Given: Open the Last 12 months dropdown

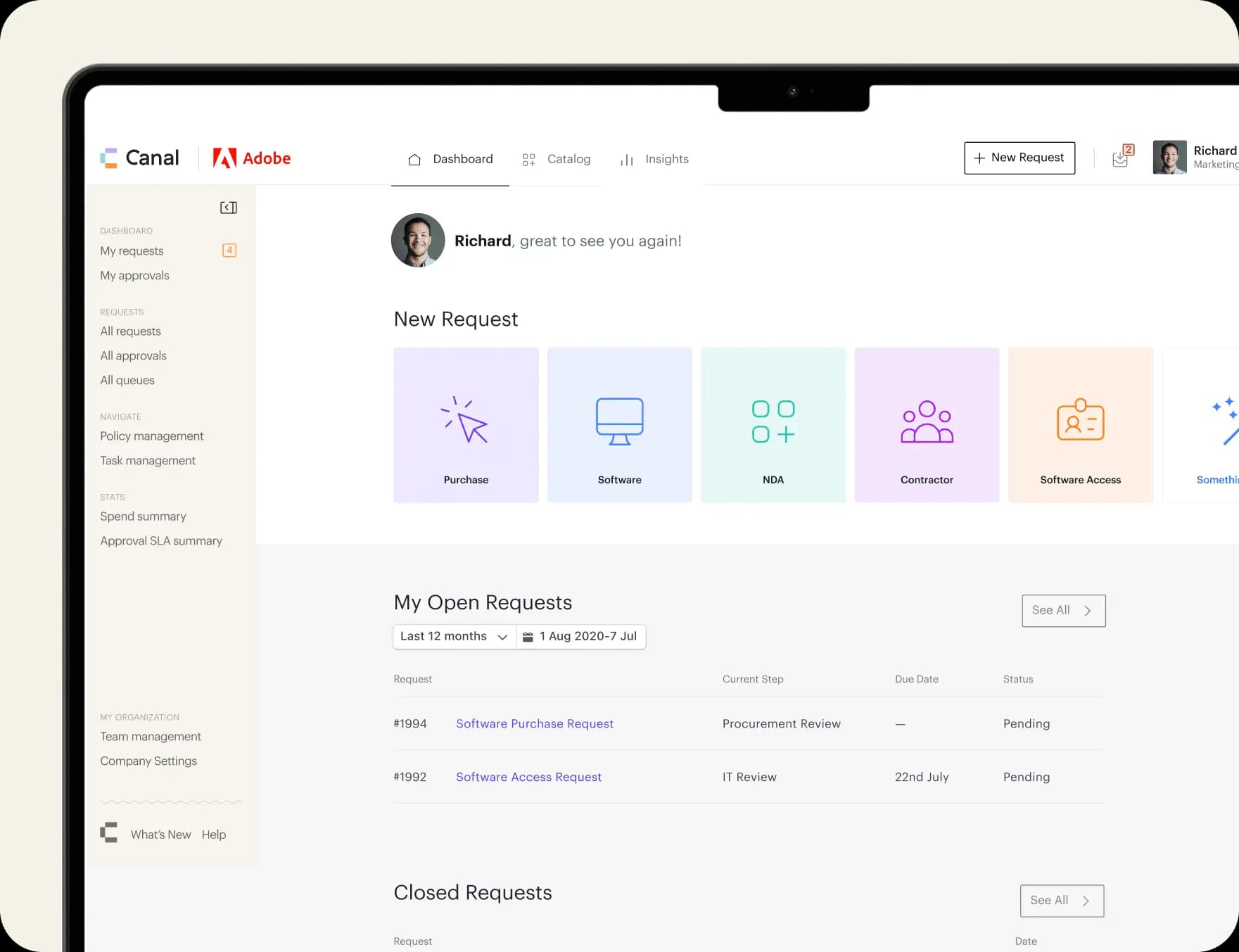Looking at the screenshot, I should click(455, 637).
